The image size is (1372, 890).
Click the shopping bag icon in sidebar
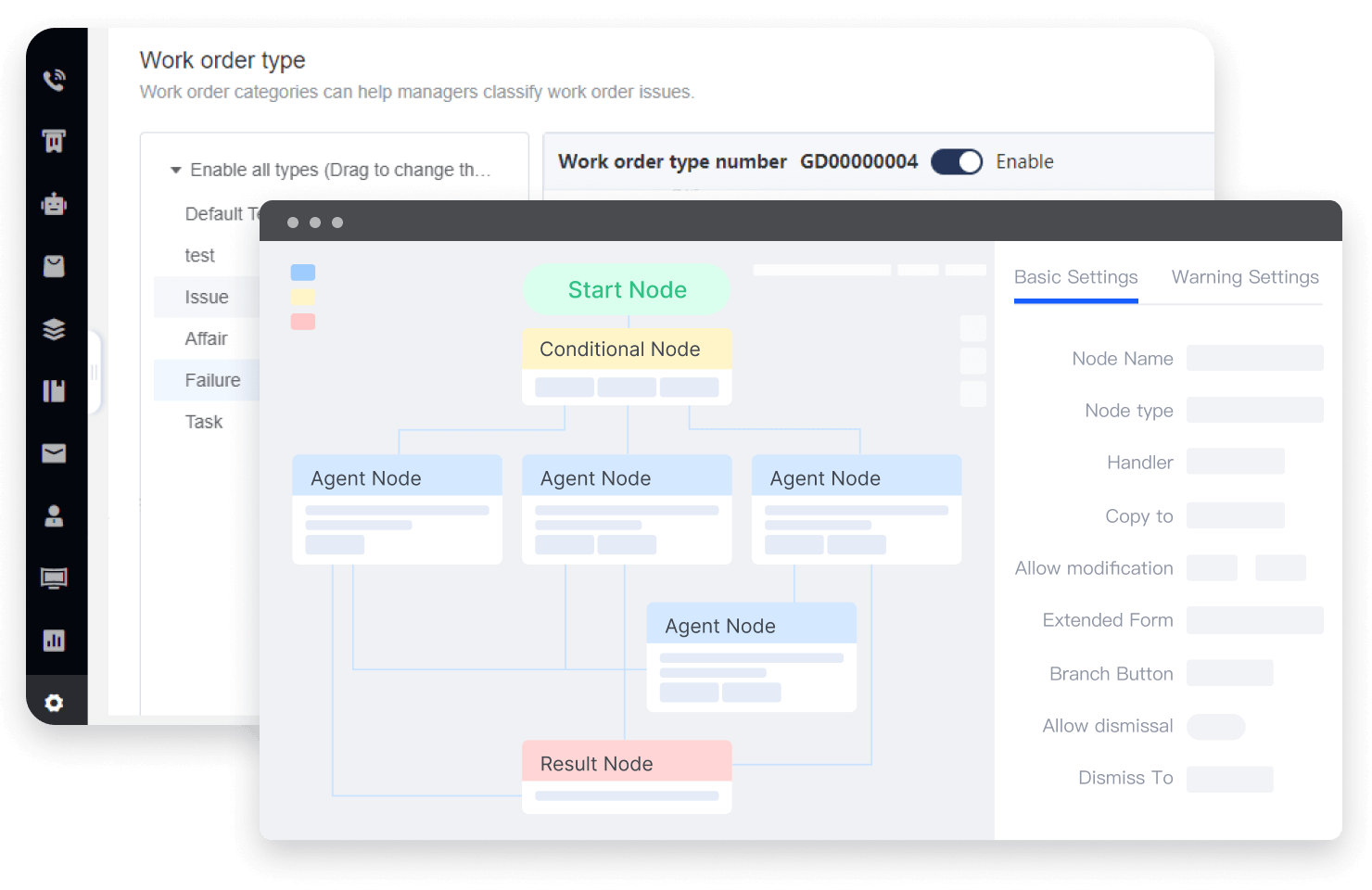[x=53, y=266]
